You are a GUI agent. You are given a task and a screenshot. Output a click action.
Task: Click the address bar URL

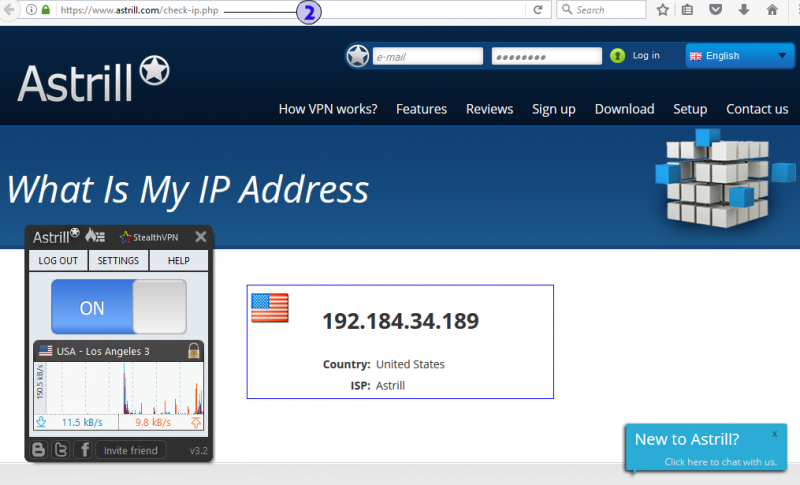(x=139, y=10)
